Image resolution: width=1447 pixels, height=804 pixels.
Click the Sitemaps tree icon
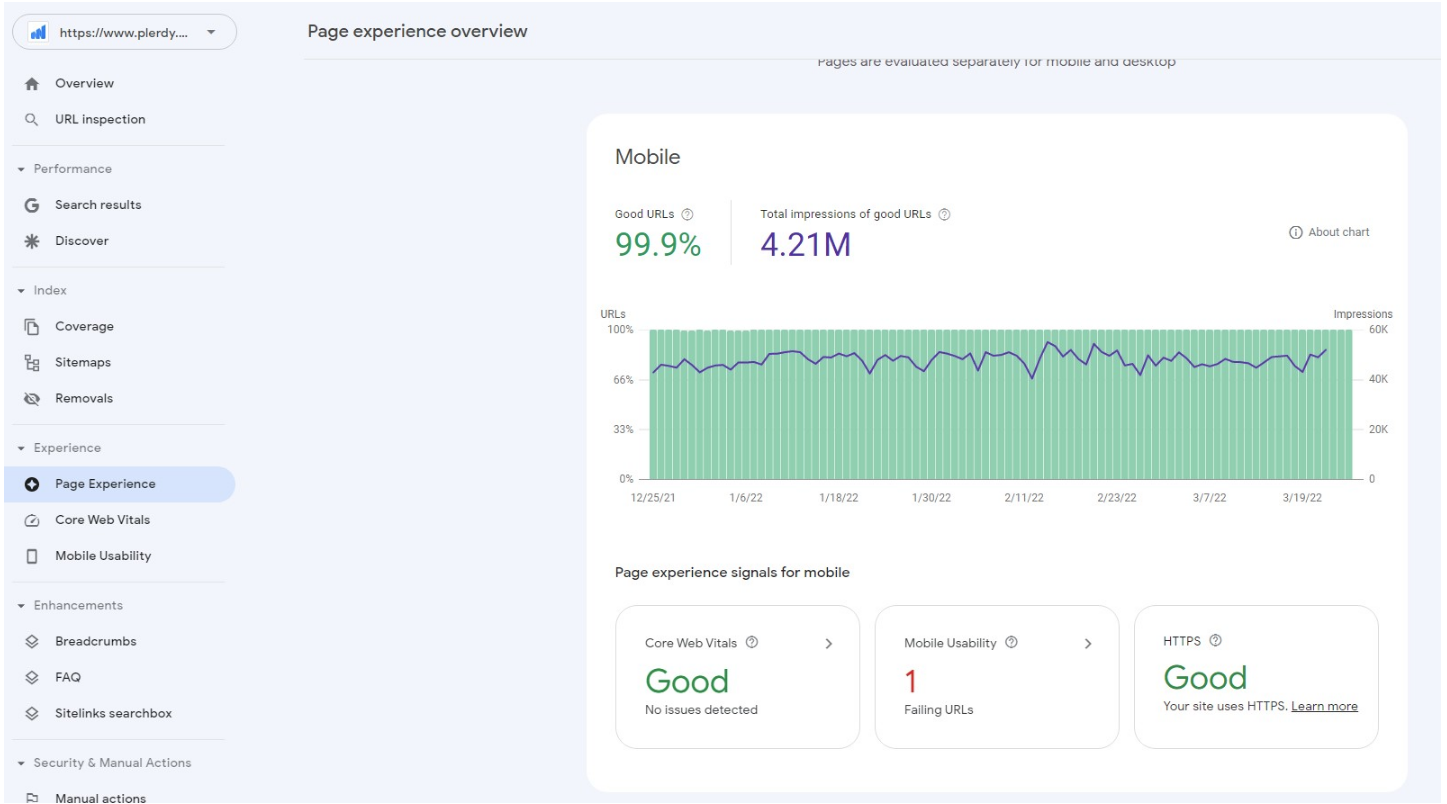(32, 362)
